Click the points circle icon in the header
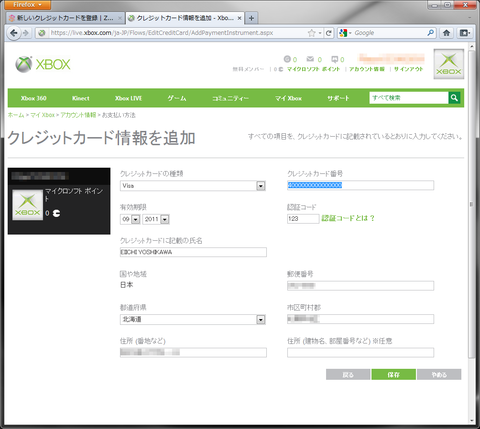 tap(287, 59)
